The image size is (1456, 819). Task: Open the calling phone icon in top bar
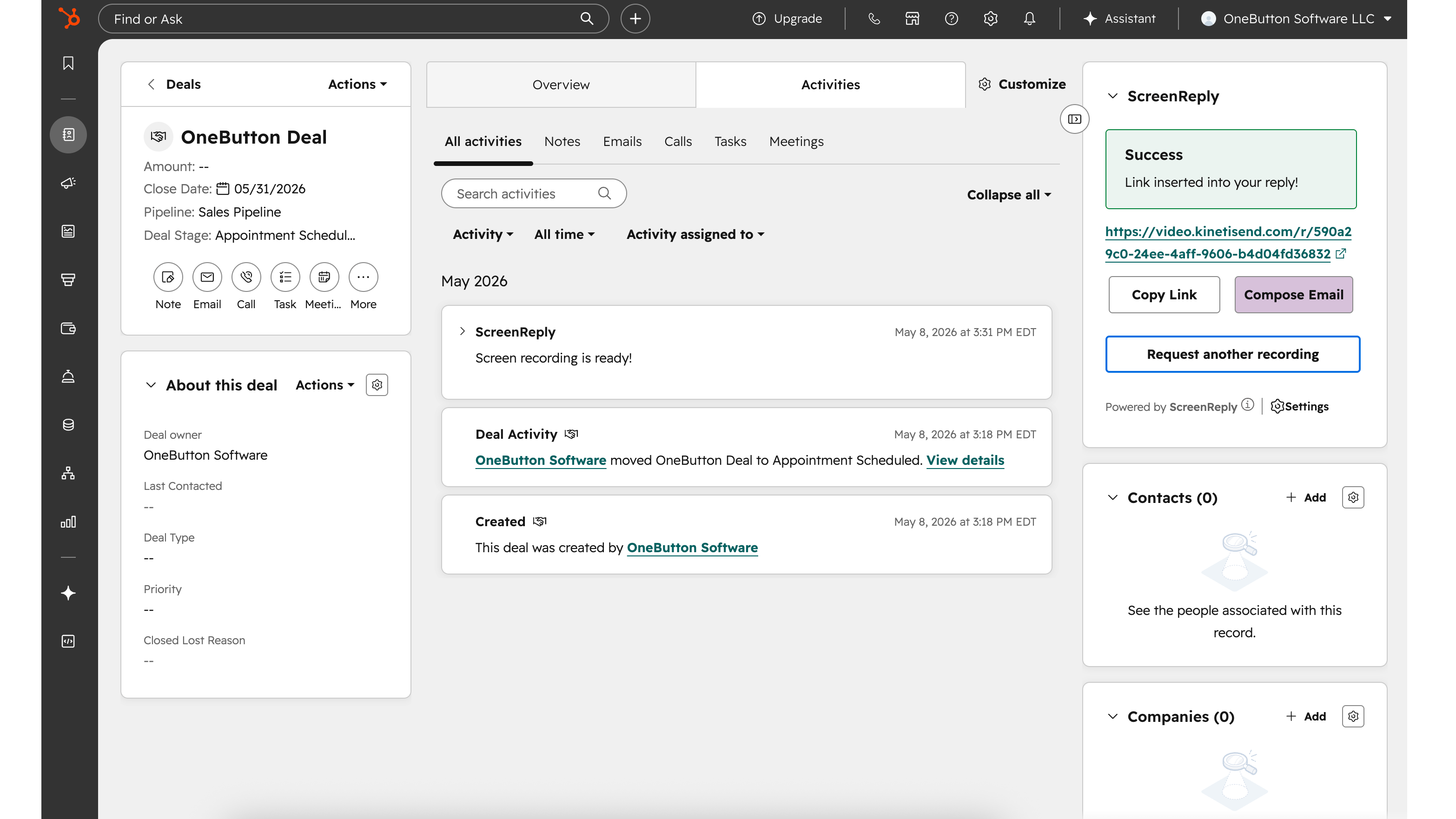(874, 19)
